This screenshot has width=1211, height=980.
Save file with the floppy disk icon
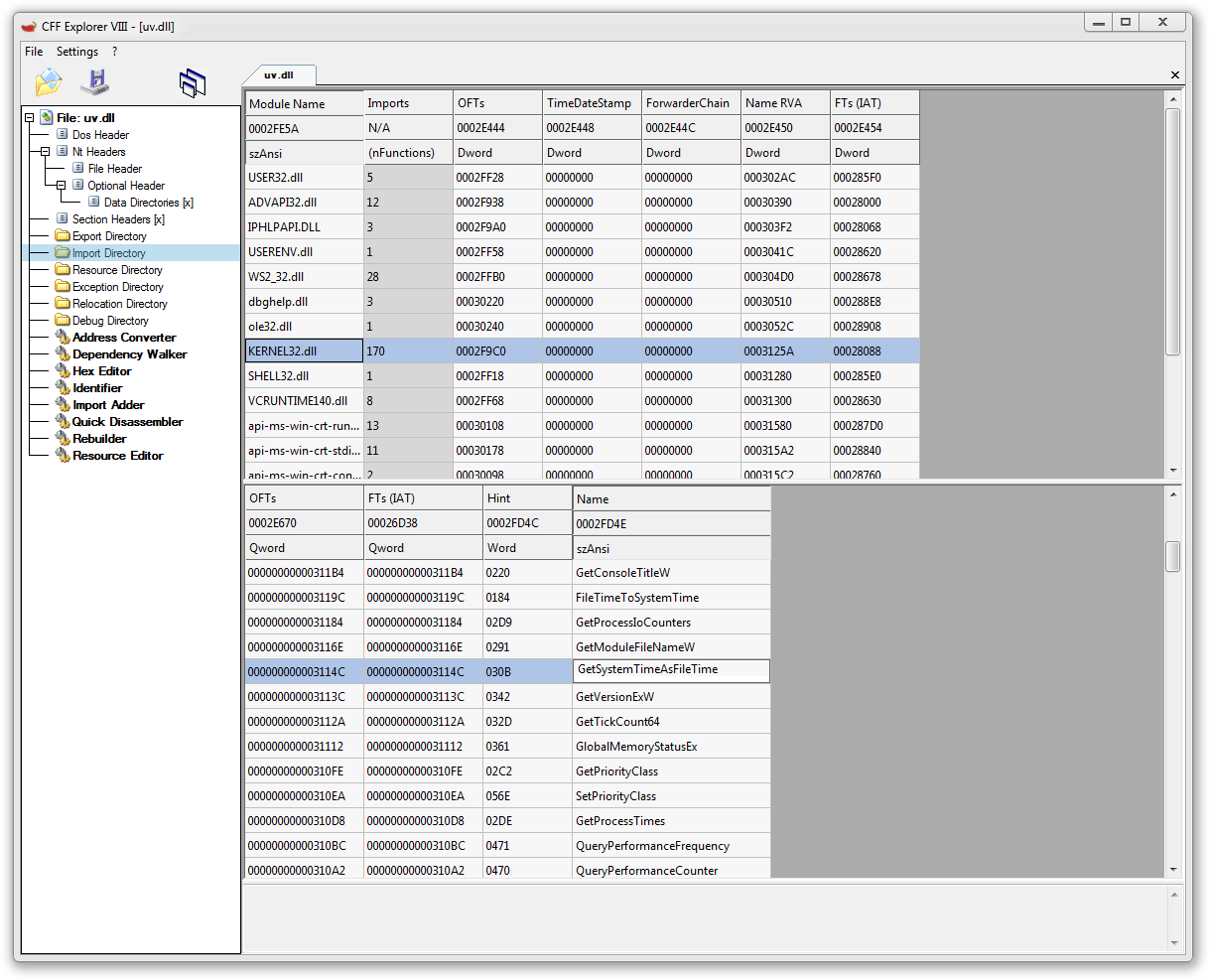[95, 81]
